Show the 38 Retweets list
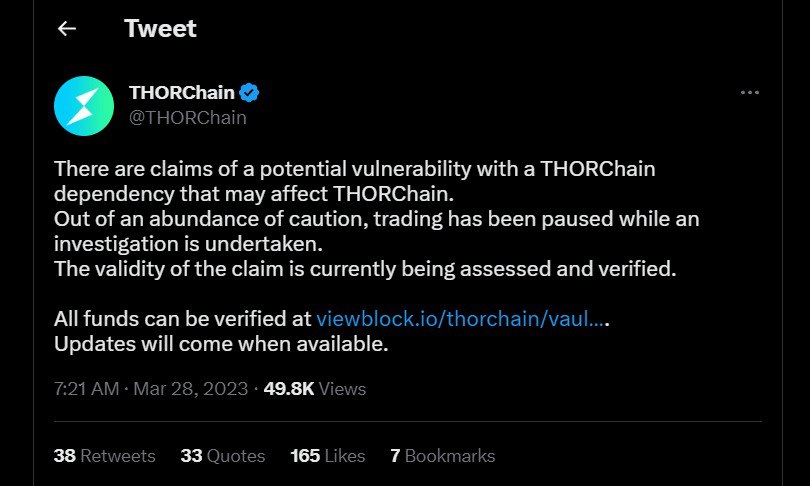Screen dimensions: 810x486 [x=104, y=455]
